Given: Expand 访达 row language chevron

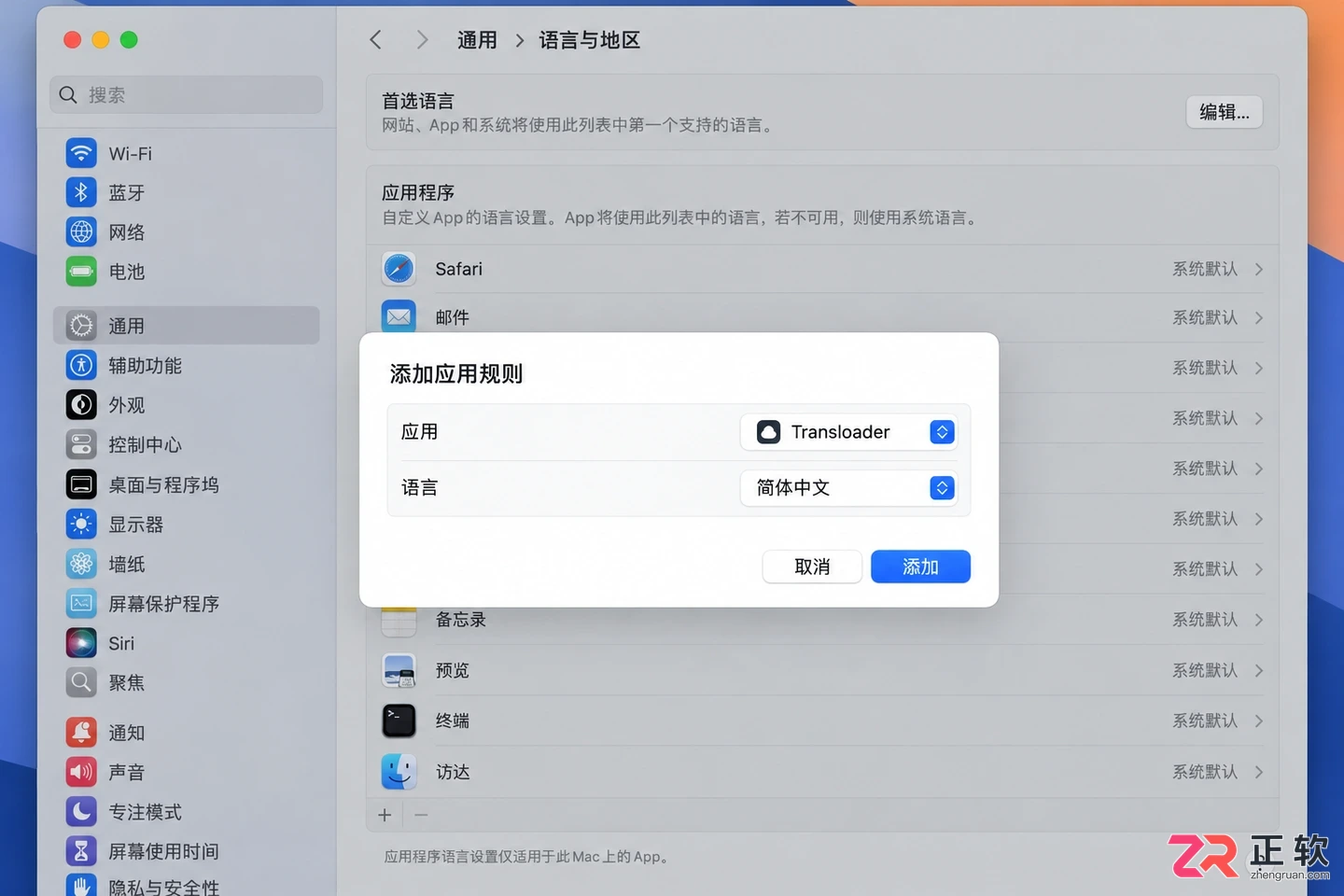Looking at the screenshot, I should 1259,772.
